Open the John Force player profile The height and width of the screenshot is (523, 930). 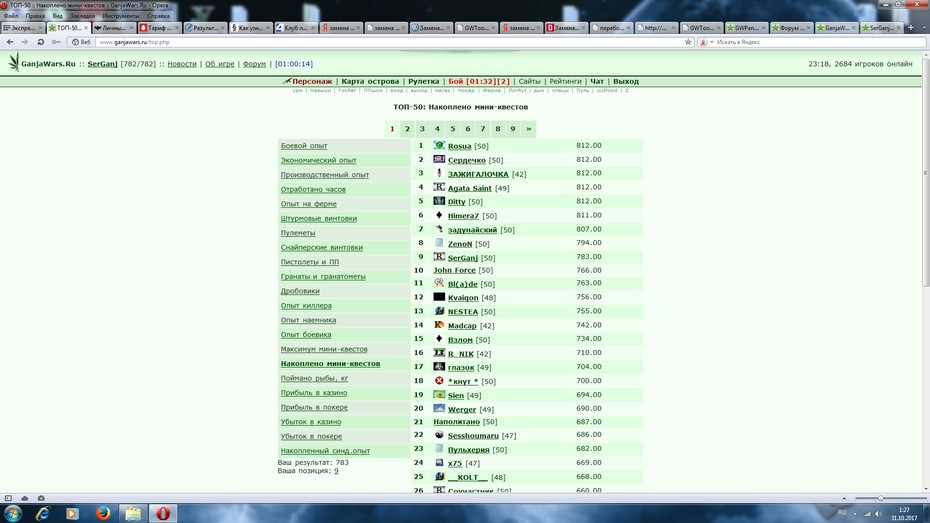coord(454,270)
